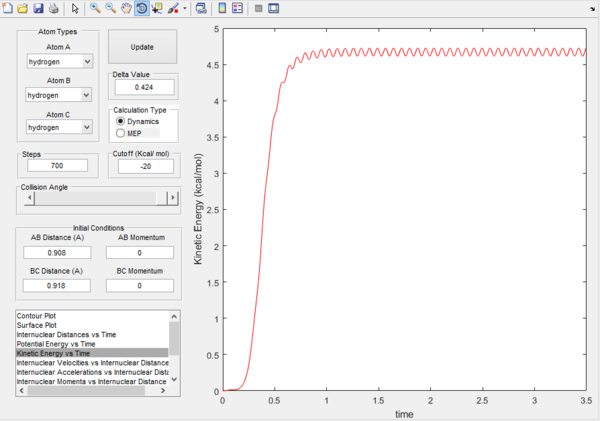The width and height of the screenshot is (600, 421).
Task: Click the AB Distance input field
Action: click(x=59, y=252)
